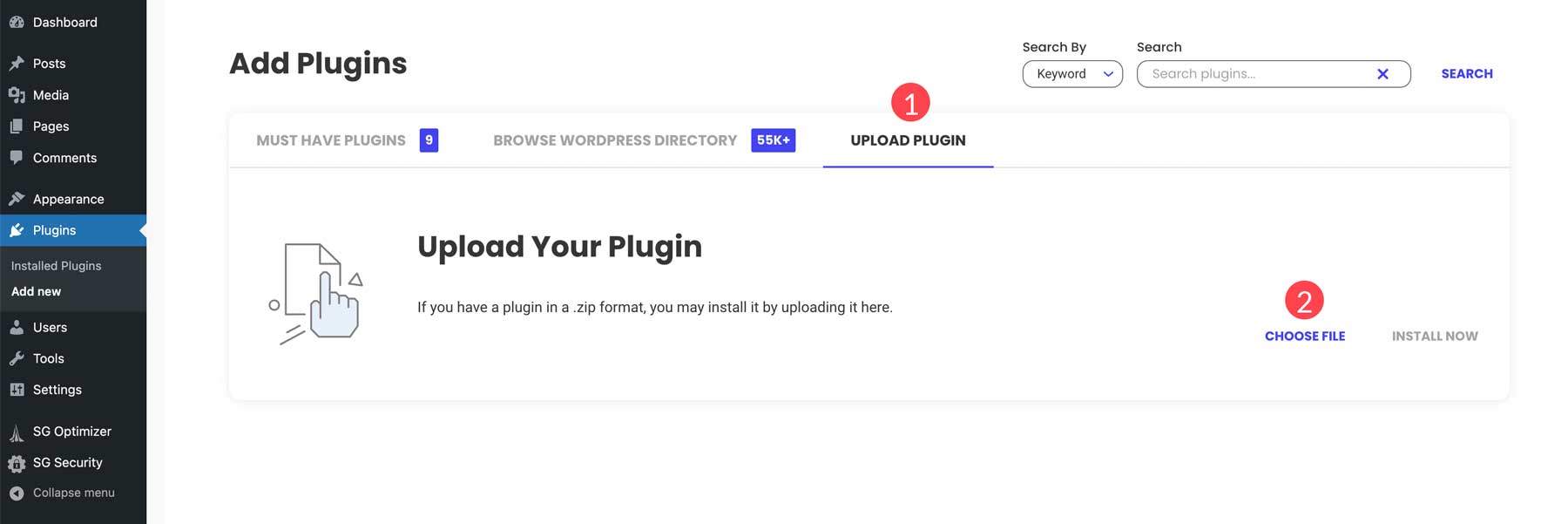Image resolution: width=1568 pixels, height=524 pixels.
Task: Switch to Must Have Plugins tab
Action: click(x=331, y=140)
